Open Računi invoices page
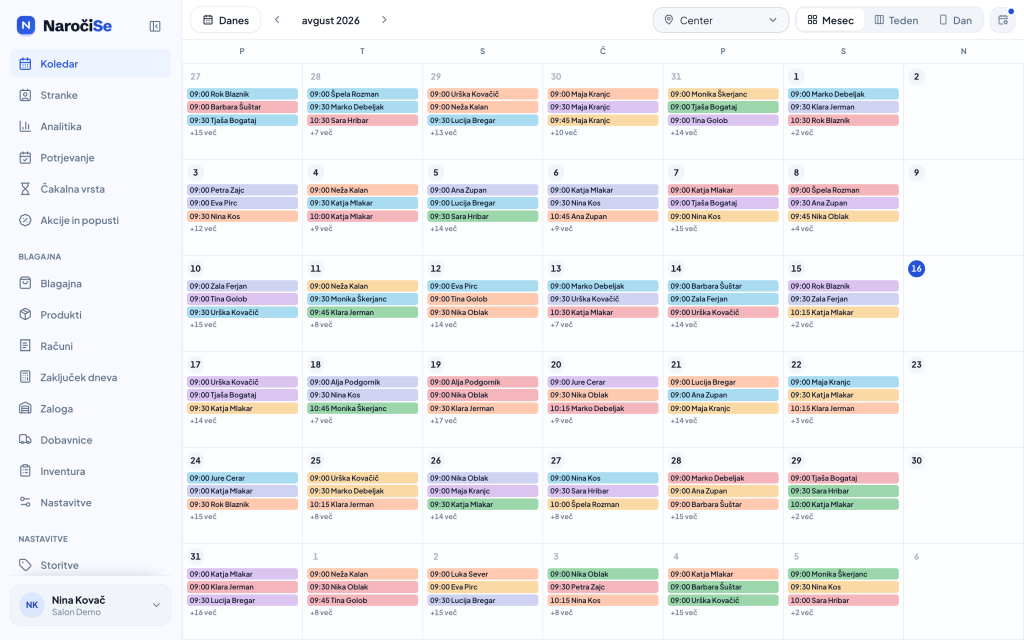Image resolution: width=1024 pixels, height=640 pixels. tap(91, 346)
